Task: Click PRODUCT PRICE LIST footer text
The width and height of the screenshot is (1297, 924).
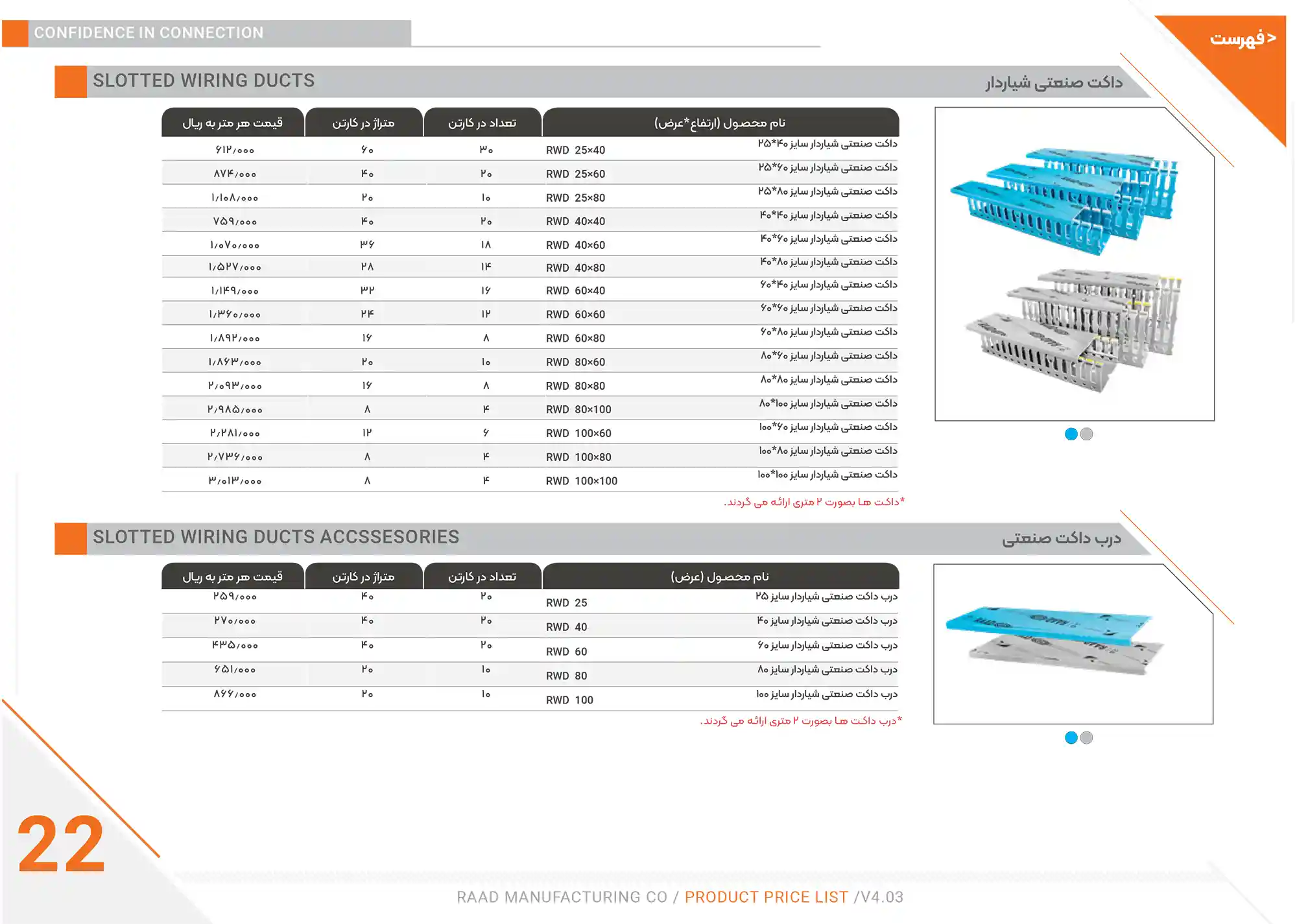Action: 766,897
